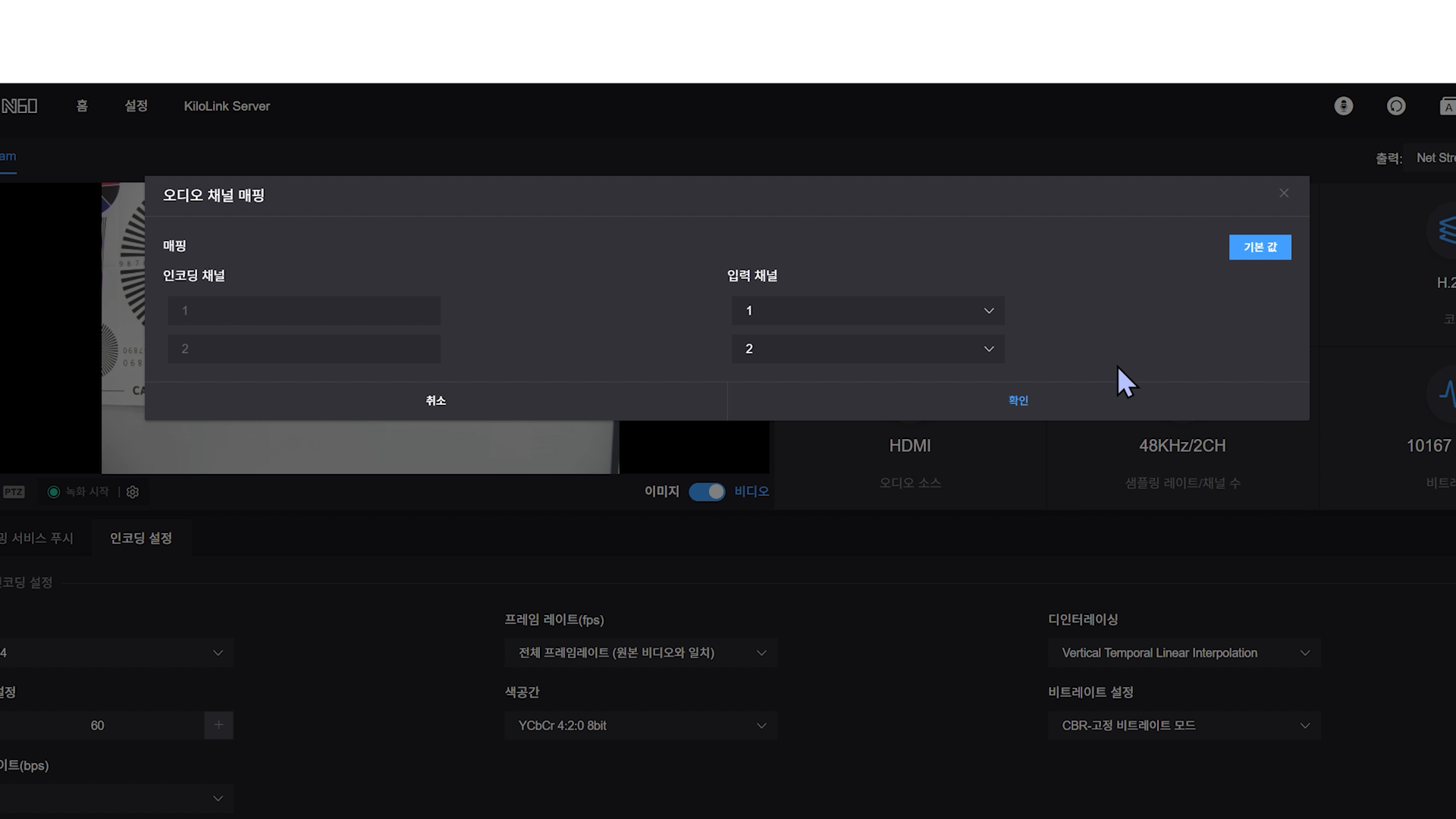Open the frame rate (fps) dropdown
1456x819 pixels.
641,653
